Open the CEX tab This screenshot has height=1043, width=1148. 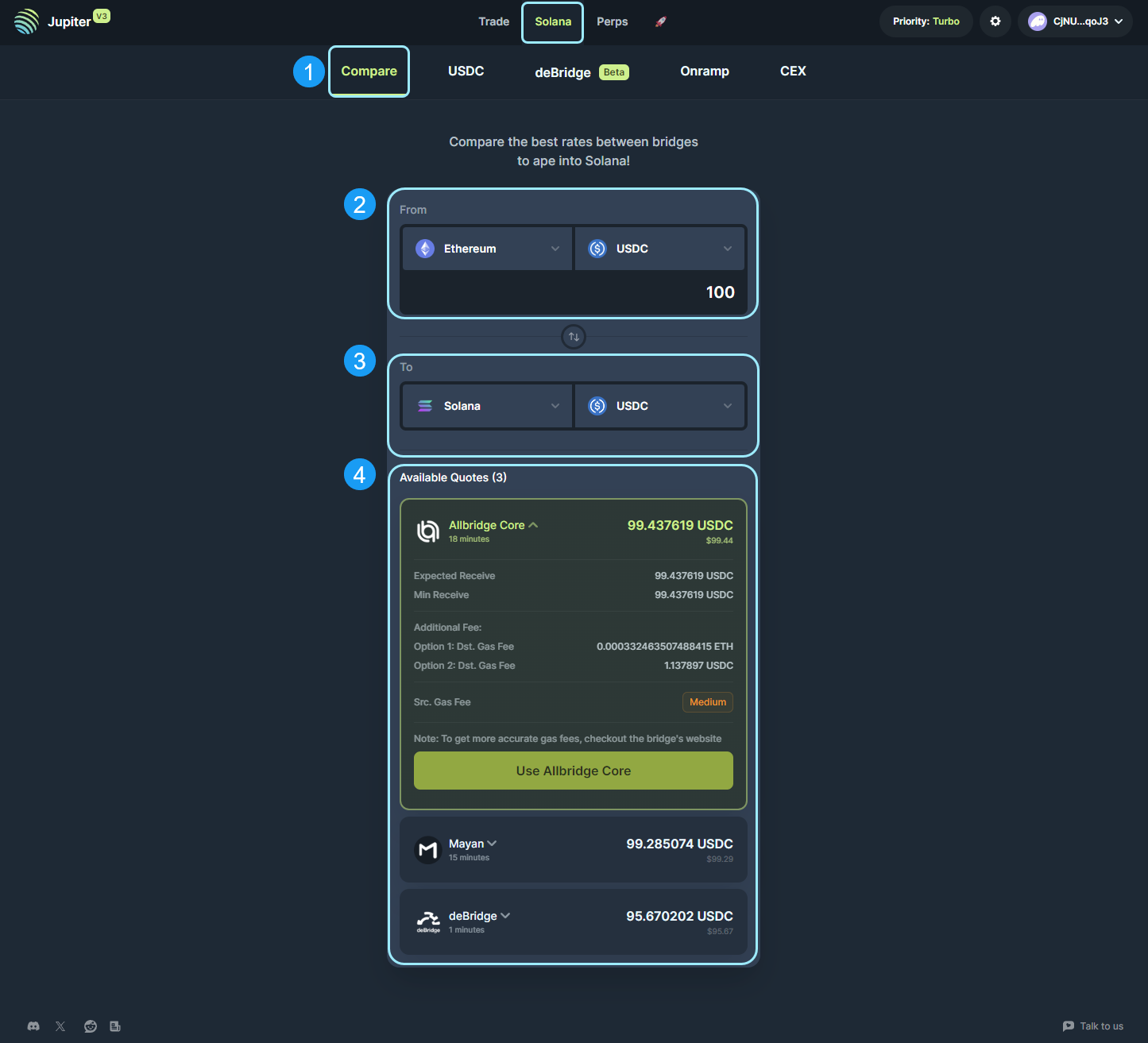pos(793,71)
